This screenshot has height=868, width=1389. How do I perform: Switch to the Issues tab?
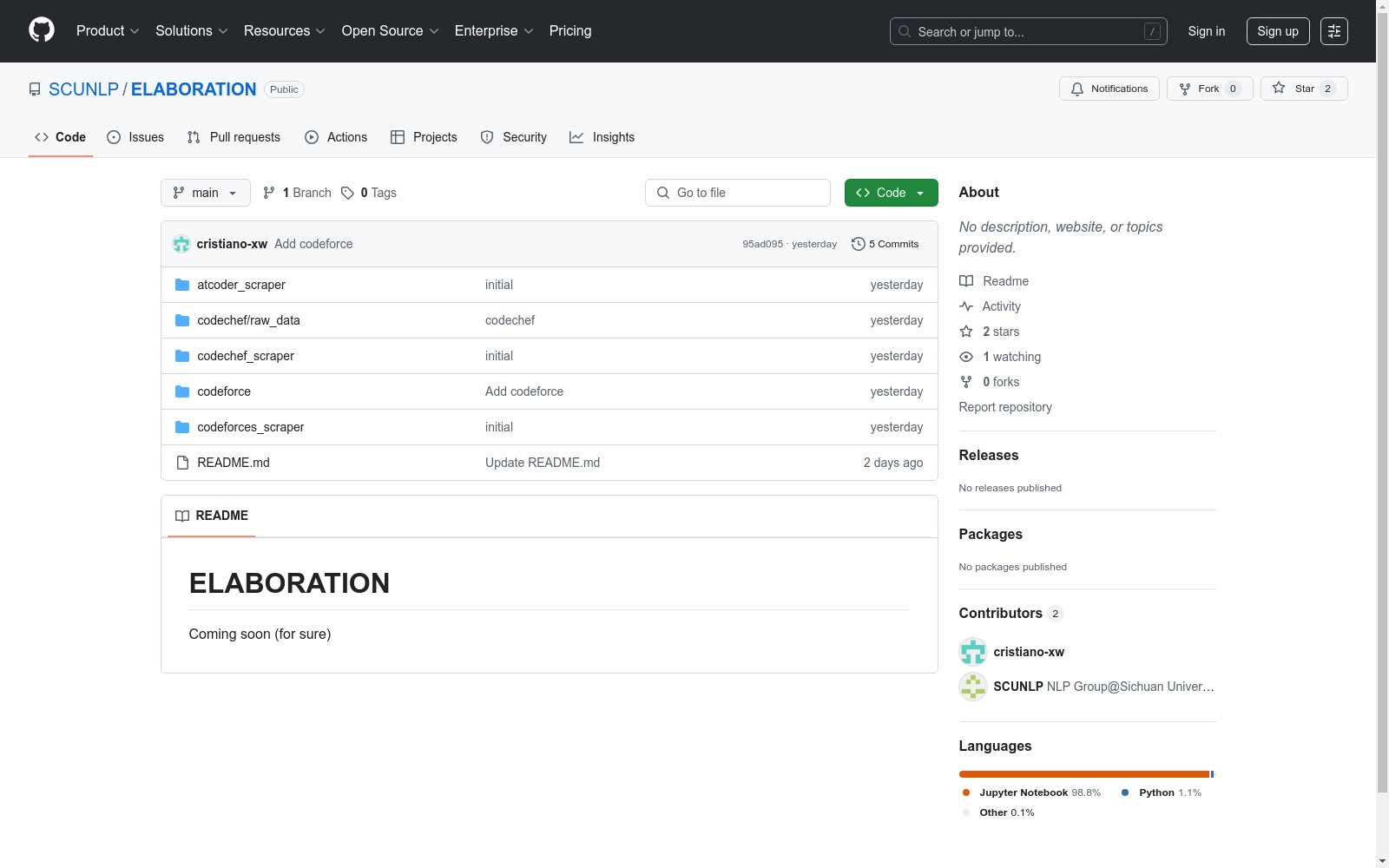coord(135,137)
